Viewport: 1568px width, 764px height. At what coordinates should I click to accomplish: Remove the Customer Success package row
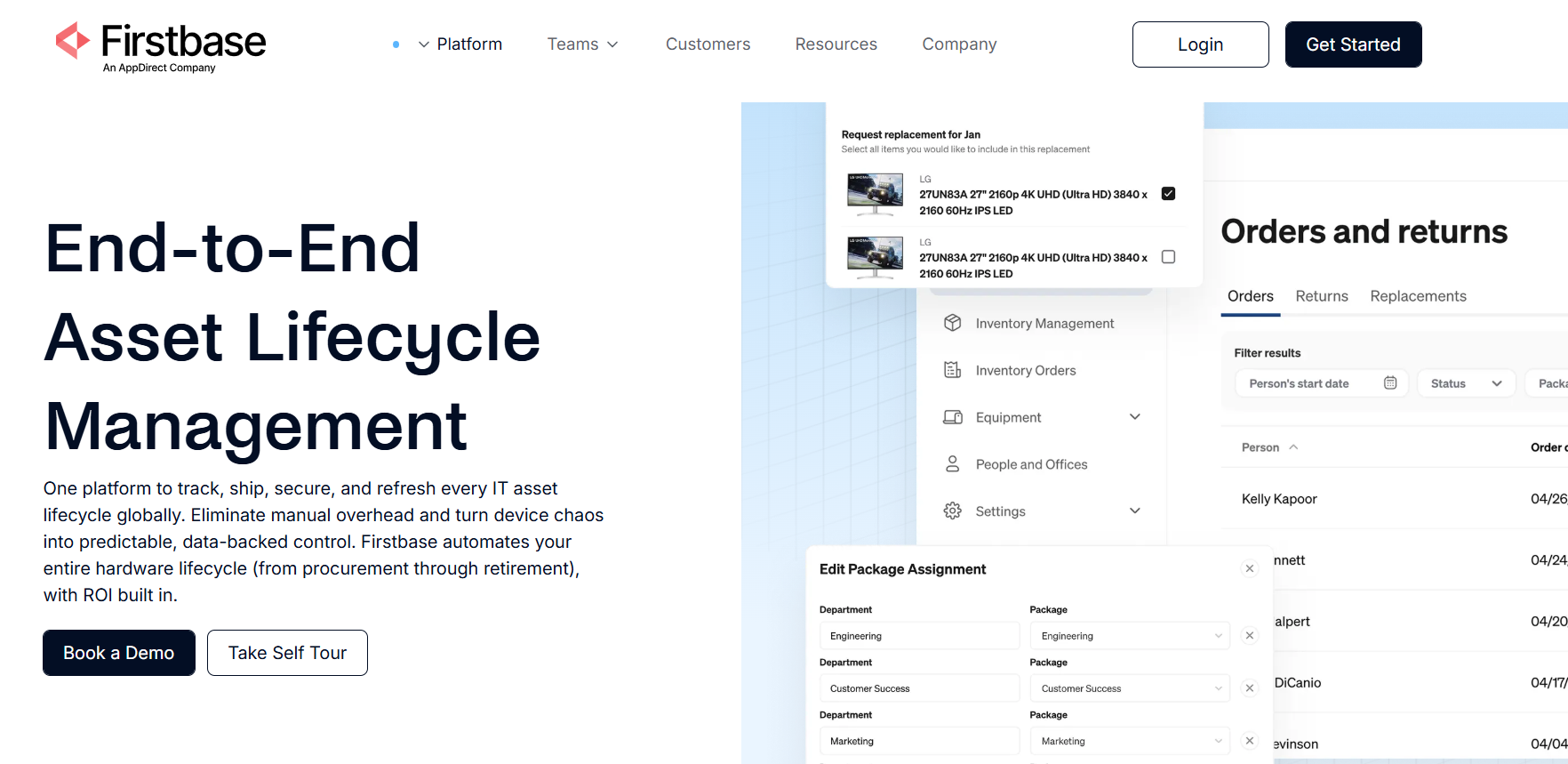click(1250, 688)
